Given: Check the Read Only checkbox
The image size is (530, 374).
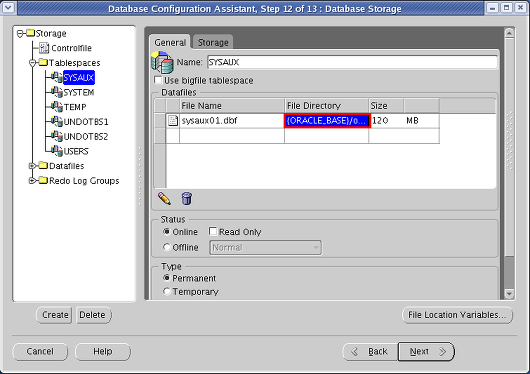Looking at the screenshot, I should (213, 231).
